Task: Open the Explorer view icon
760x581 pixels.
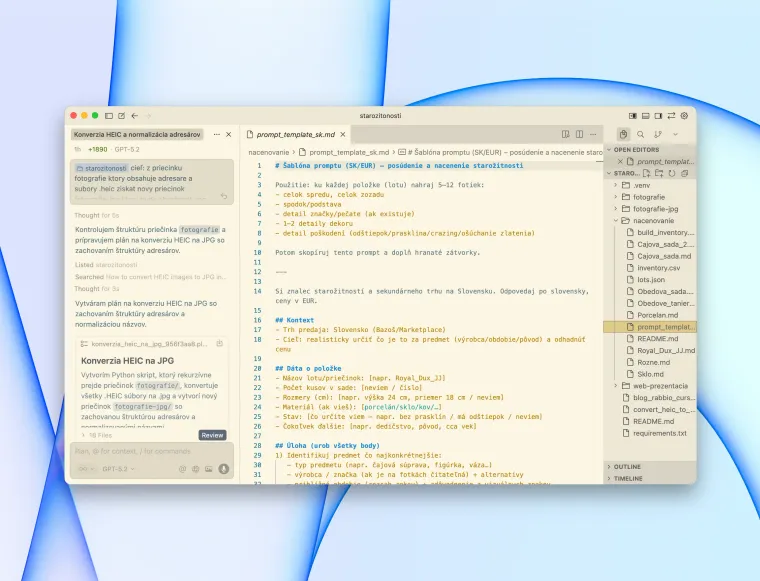Action: [623, 134]
